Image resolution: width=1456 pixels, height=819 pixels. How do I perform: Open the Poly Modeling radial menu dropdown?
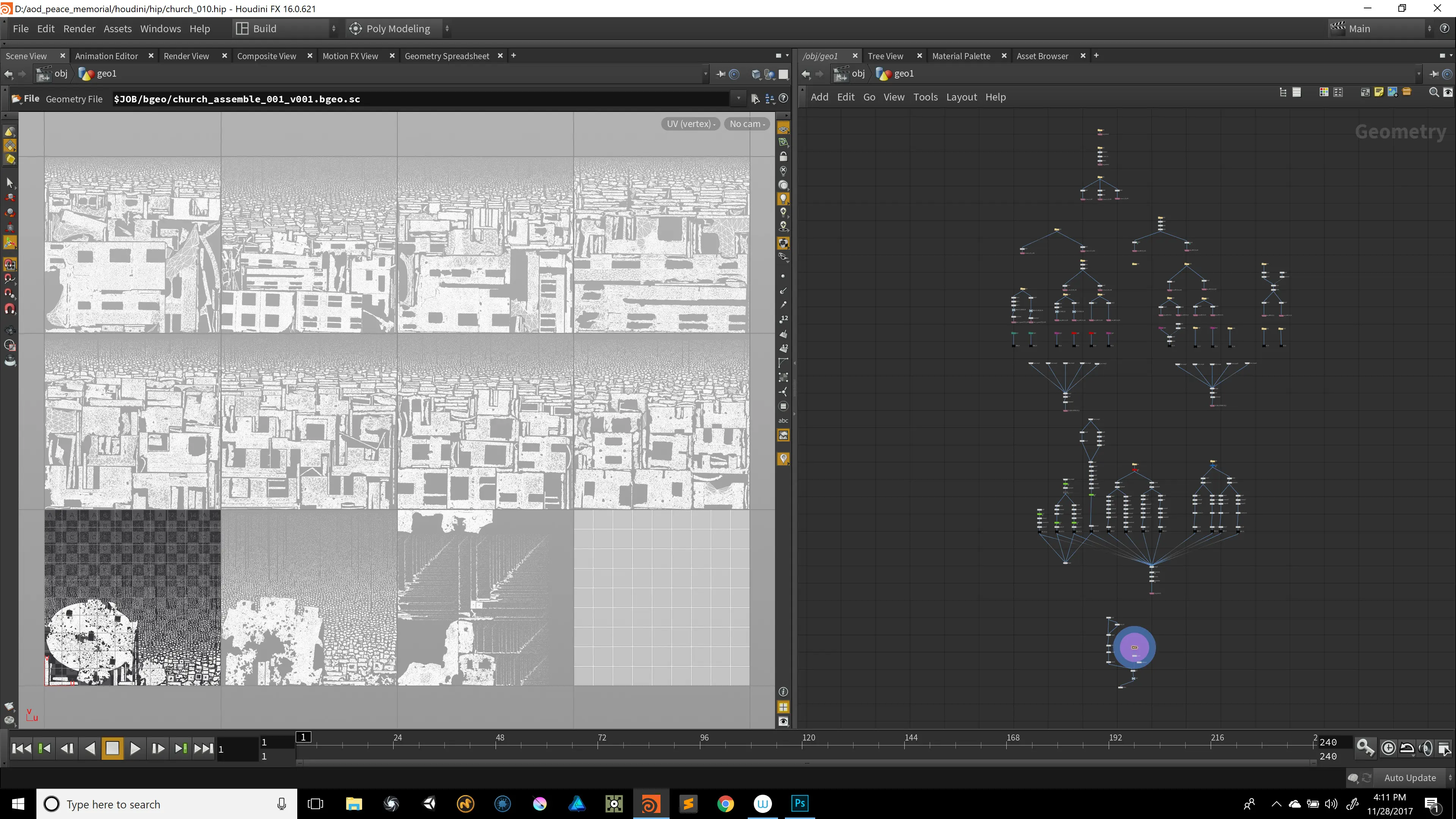(399, 28)
